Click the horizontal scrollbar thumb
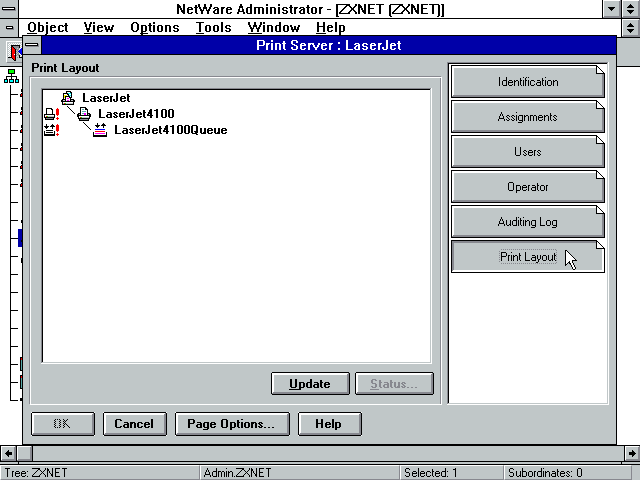 (24, 453)
